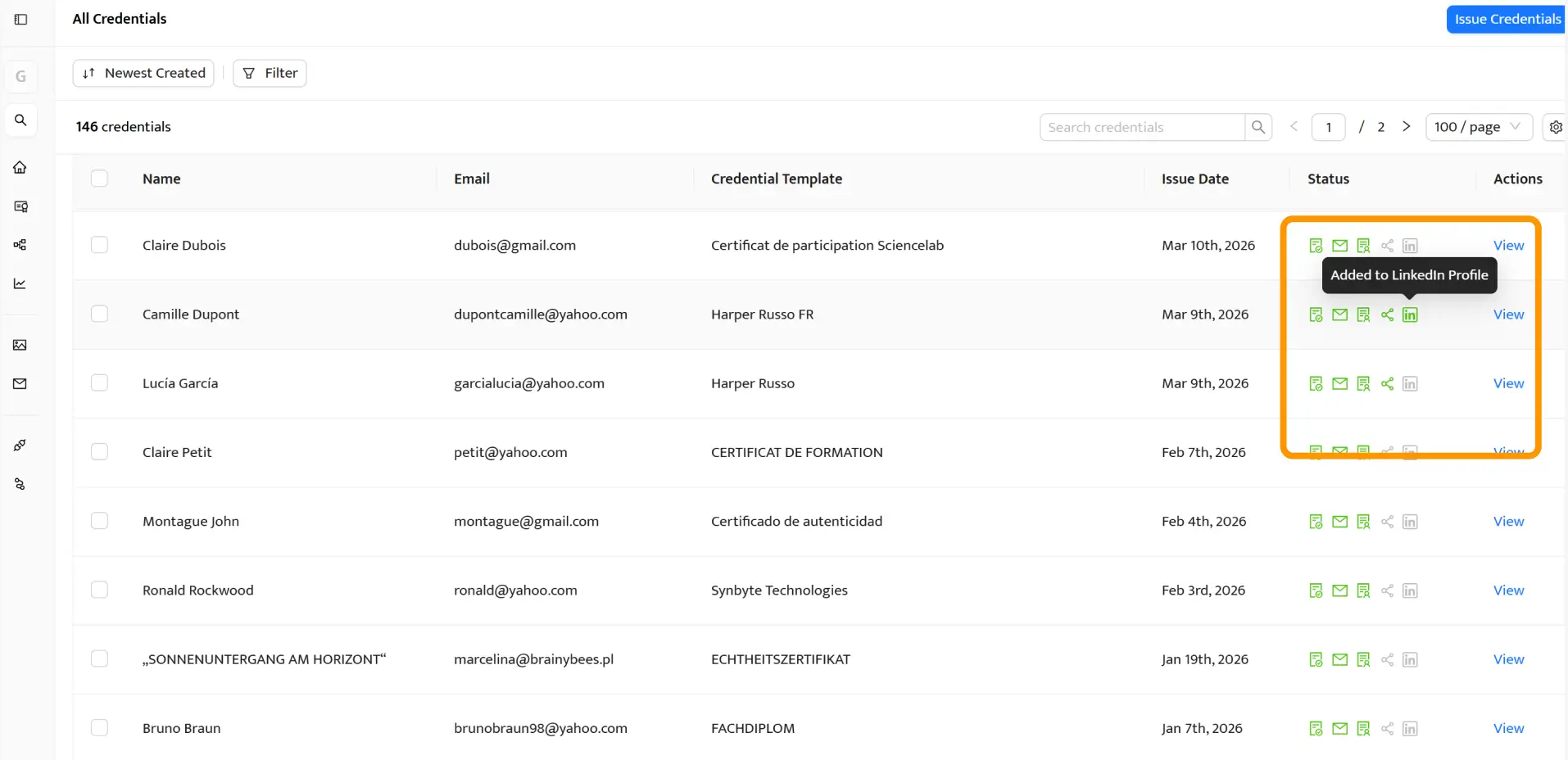Select the checkbox next to Lucía García

tap(99, 382)
